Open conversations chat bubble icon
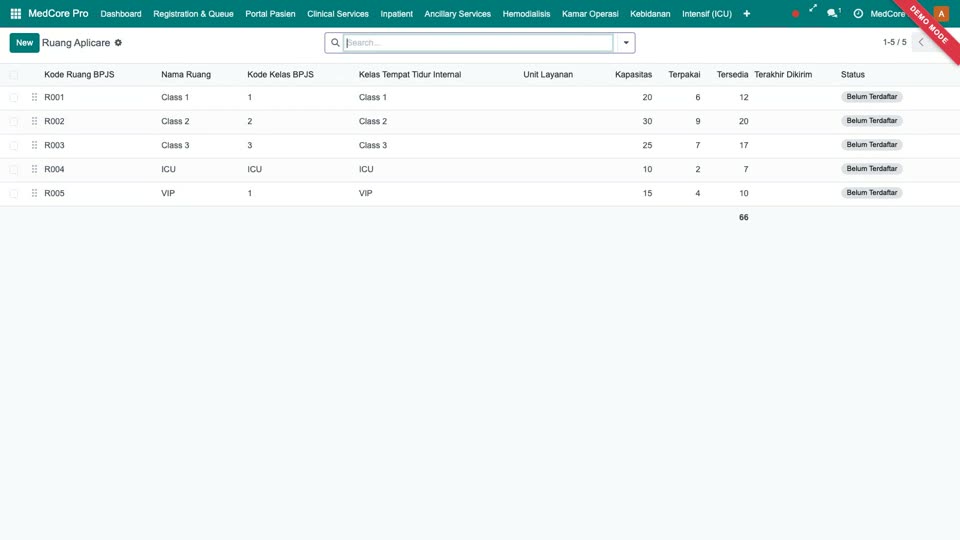Viewport: 960px width, 540px height. pos(832,13)
